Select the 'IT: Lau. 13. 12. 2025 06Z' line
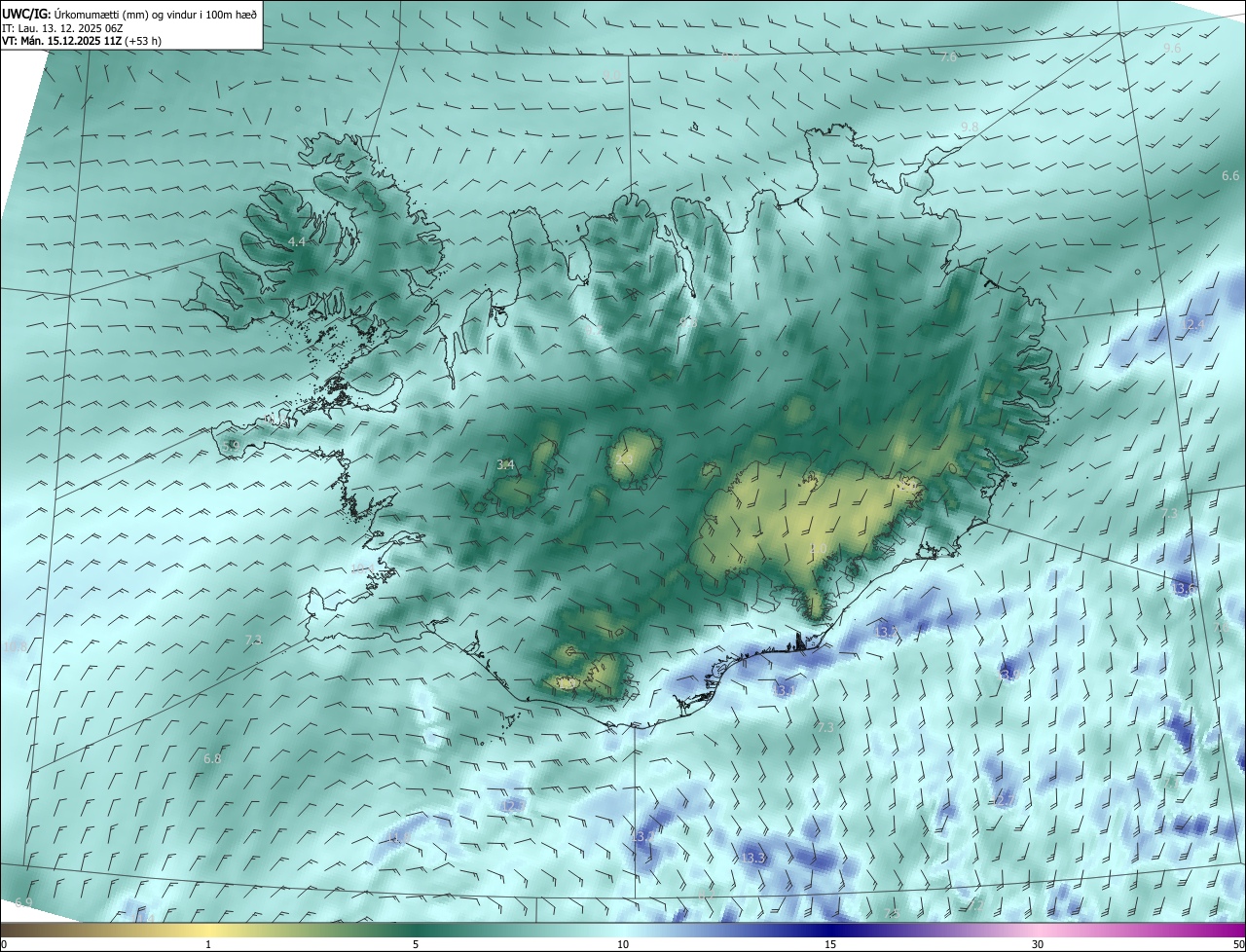 63,27
